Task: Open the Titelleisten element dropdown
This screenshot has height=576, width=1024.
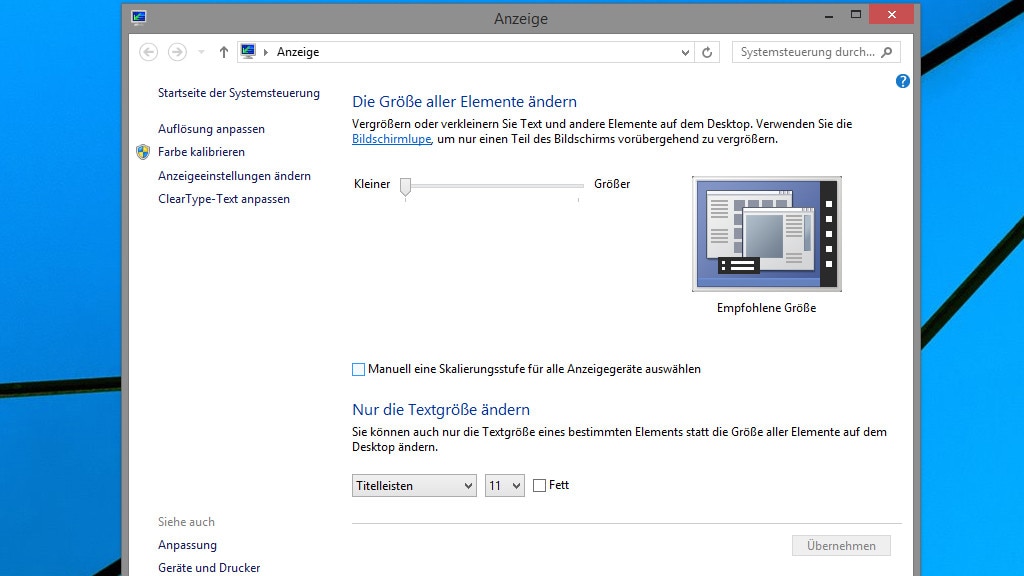Action: pos(414,486)
